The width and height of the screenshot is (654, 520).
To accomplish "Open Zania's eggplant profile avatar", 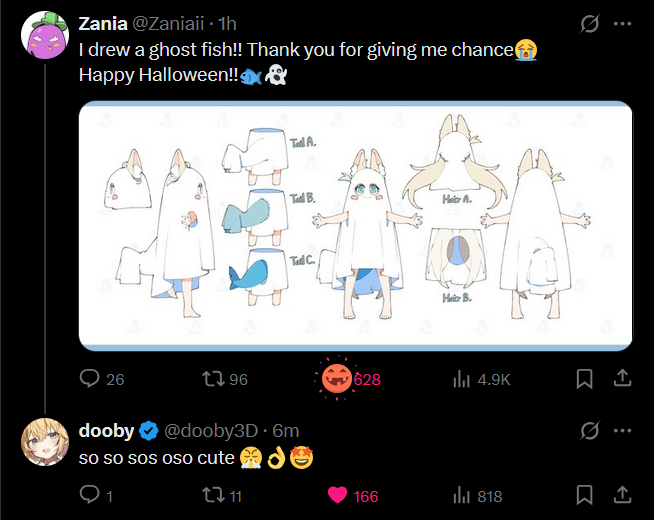I will [45, 35].
